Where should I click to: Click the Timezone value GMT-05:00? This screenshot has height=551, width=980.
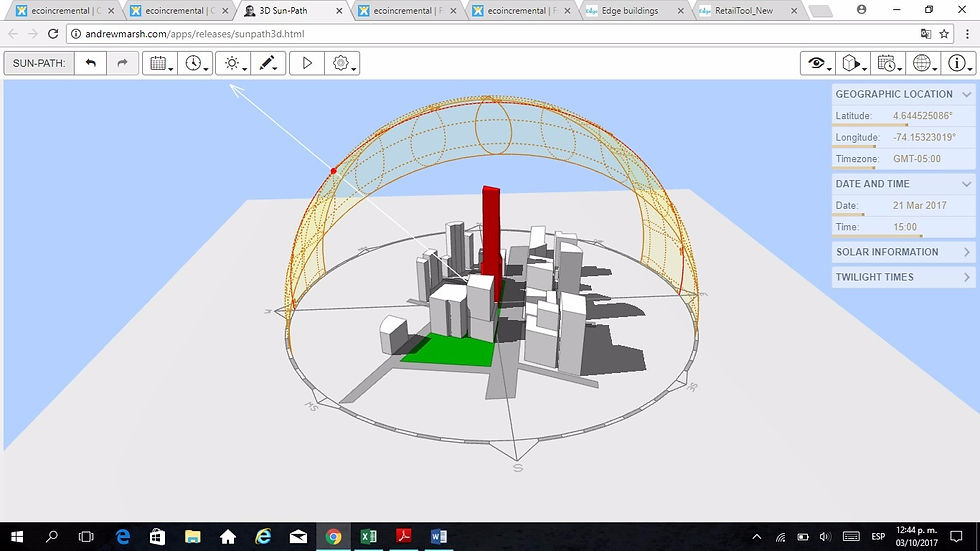coord(916,159)
